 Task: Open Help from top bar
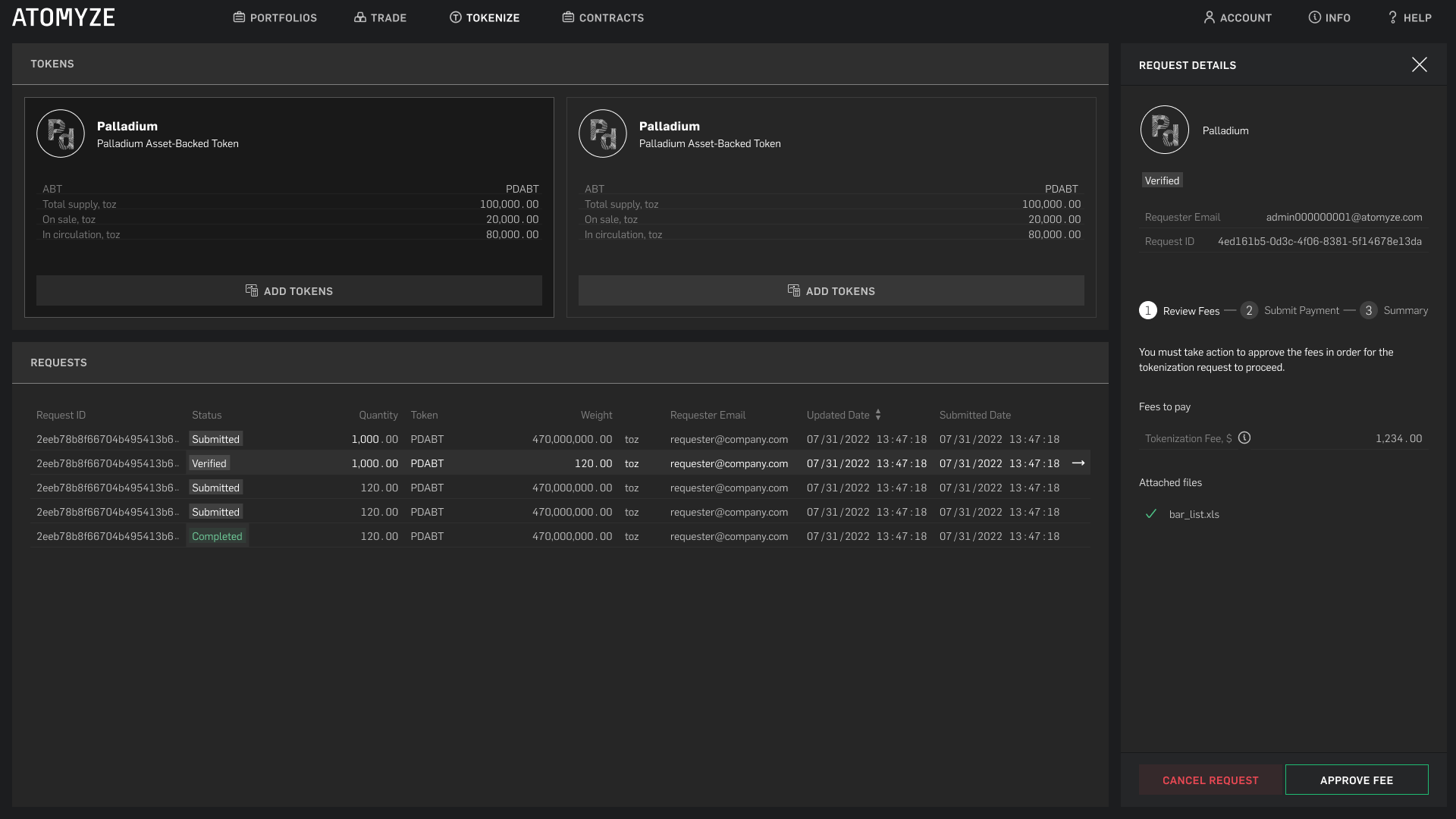(1409, 17)
